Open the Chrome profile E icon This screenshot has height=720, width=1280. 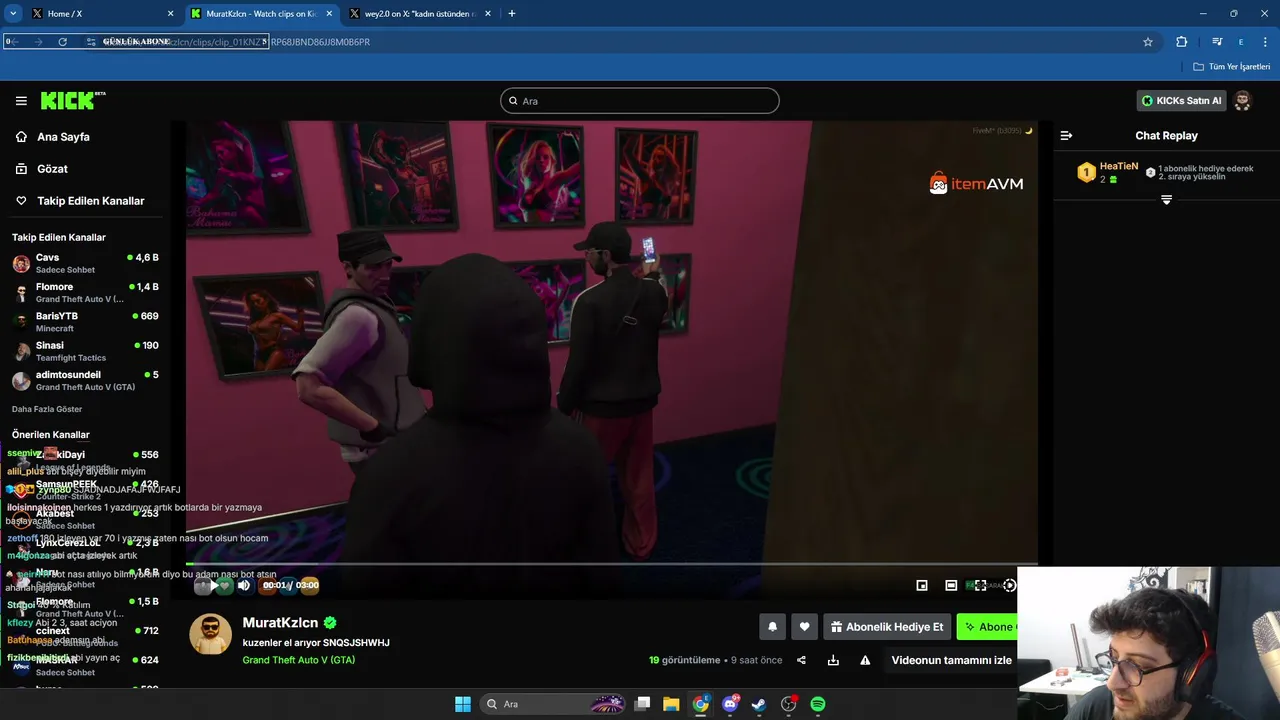pos(1241,42)
